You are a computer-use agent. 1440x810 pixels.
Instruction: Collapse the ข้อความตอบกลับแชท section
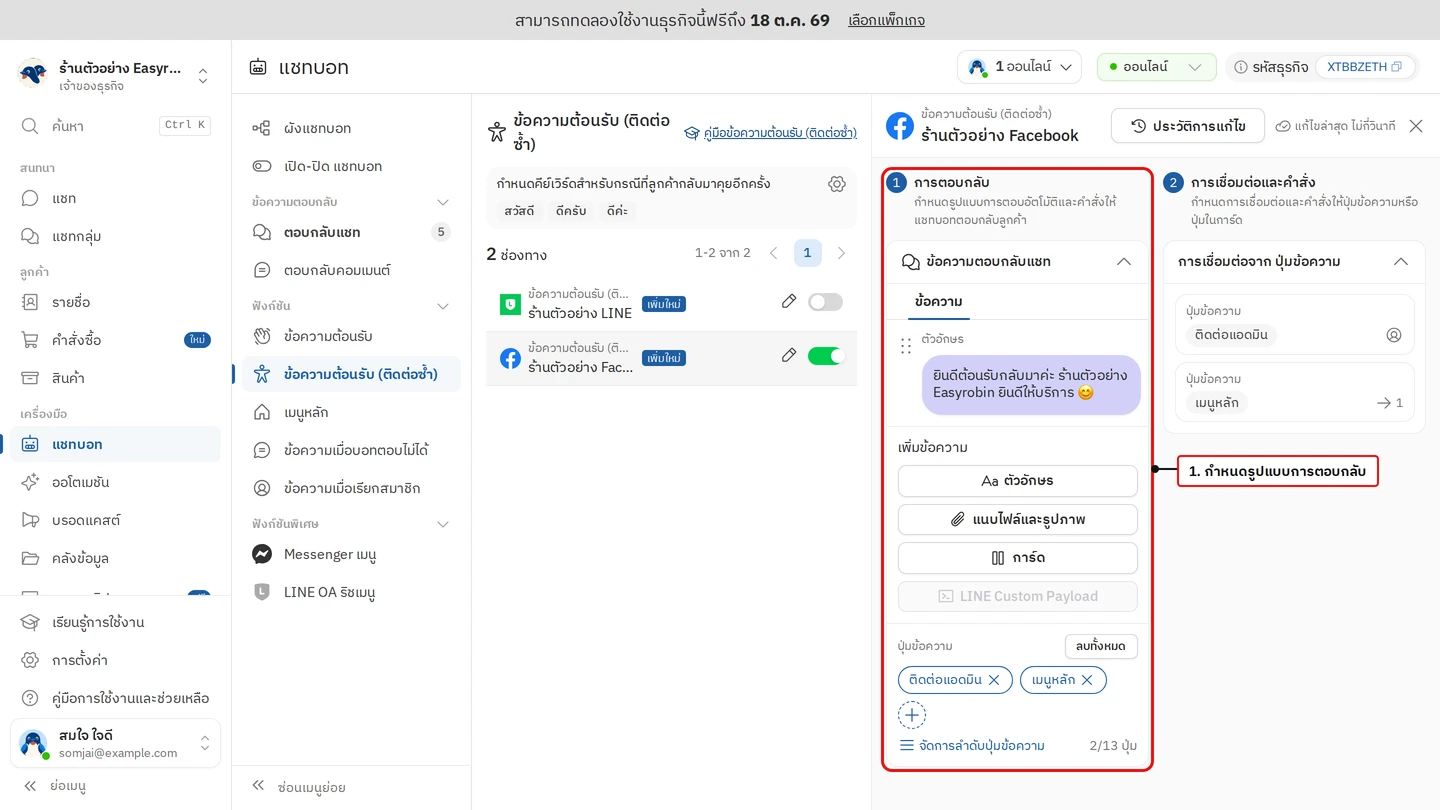1124,262
